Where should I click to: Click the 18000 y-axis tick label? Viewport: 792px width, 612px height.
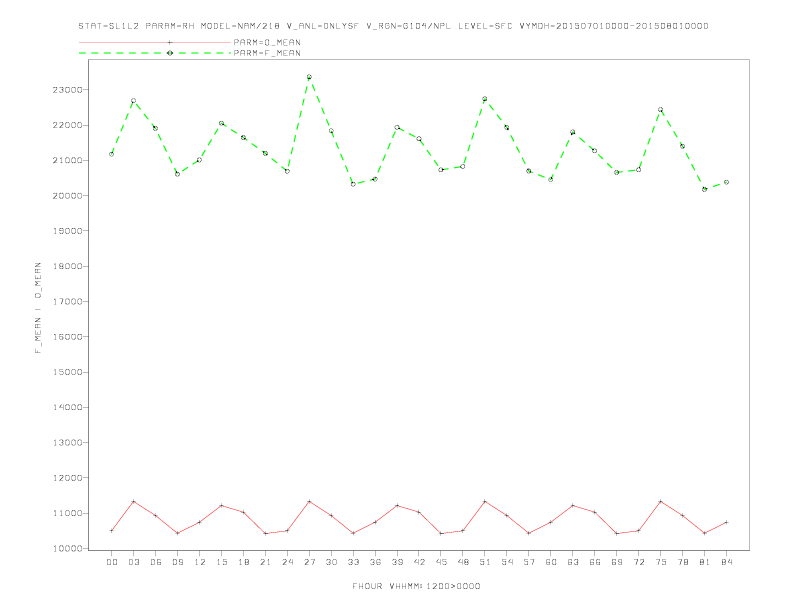68,266
